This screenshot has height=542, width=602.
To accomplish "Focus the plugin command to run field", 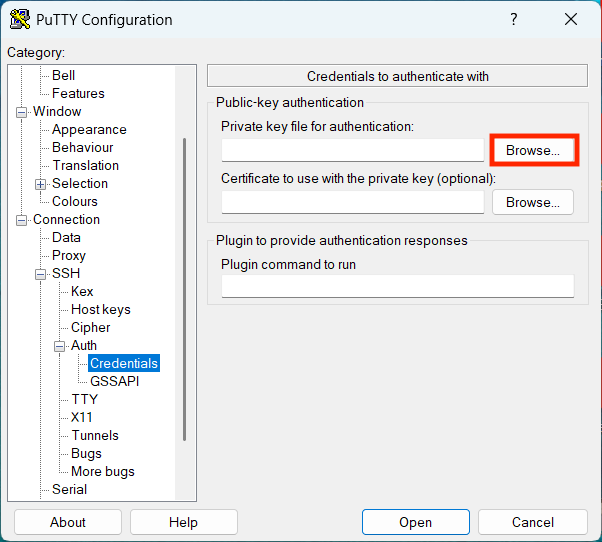I will tap(398, 286).
